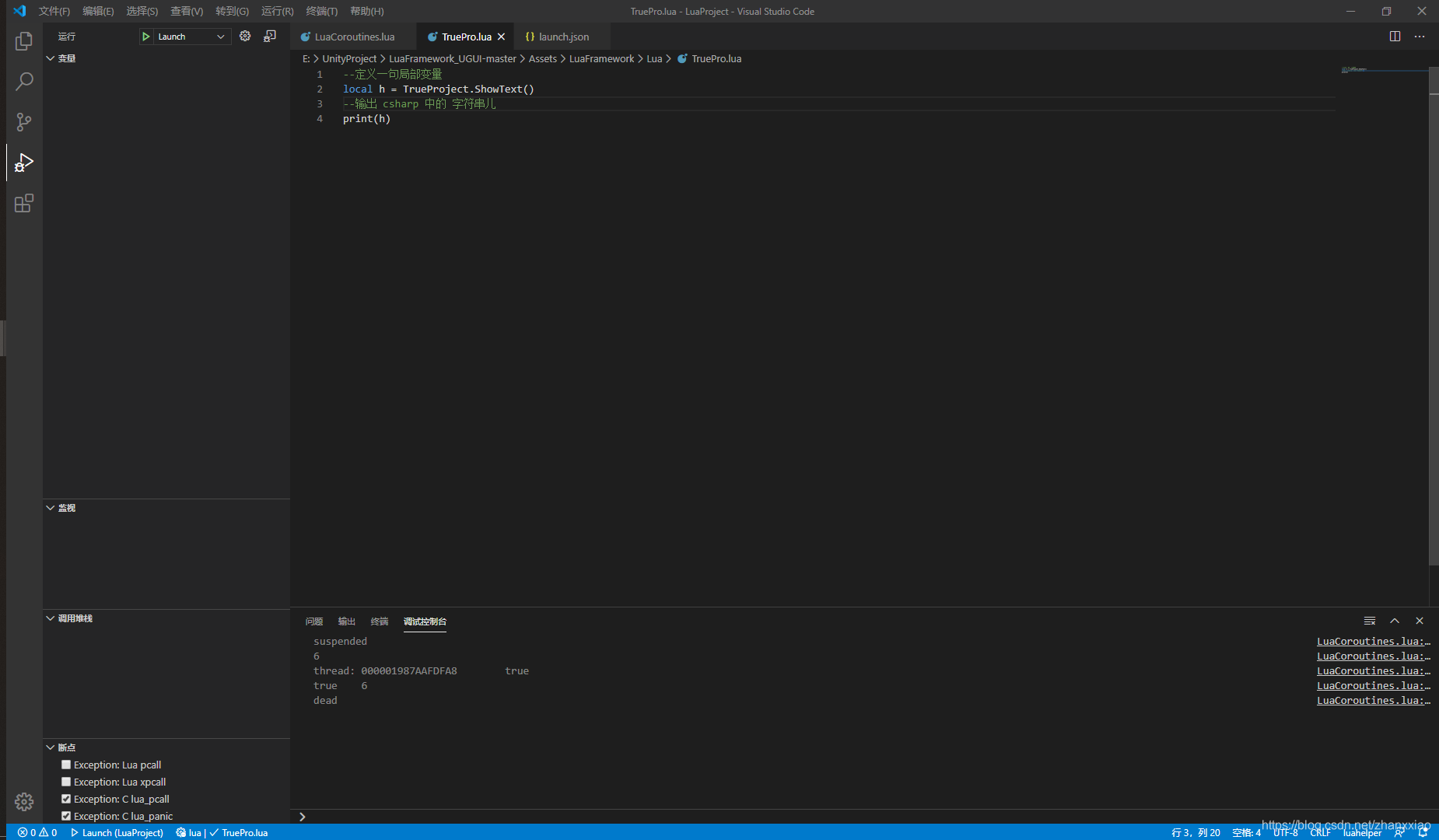Uncheck Exception: C lua_panic breakpoint
The image size is (1439, 840).
(x=66, y=816)
